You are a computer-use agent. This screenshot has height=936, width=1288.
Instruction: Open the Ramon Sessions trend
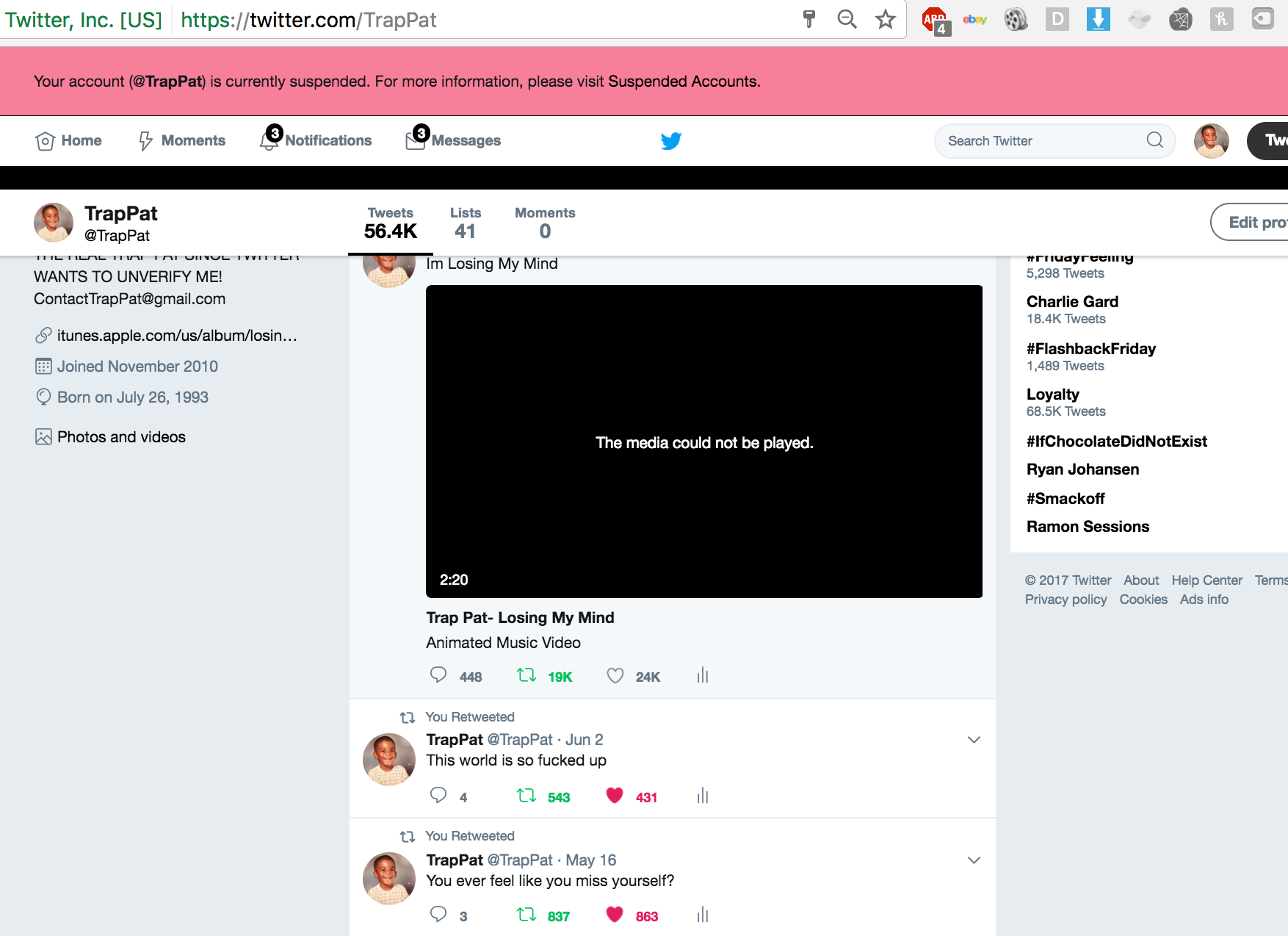click(1088, 527)
